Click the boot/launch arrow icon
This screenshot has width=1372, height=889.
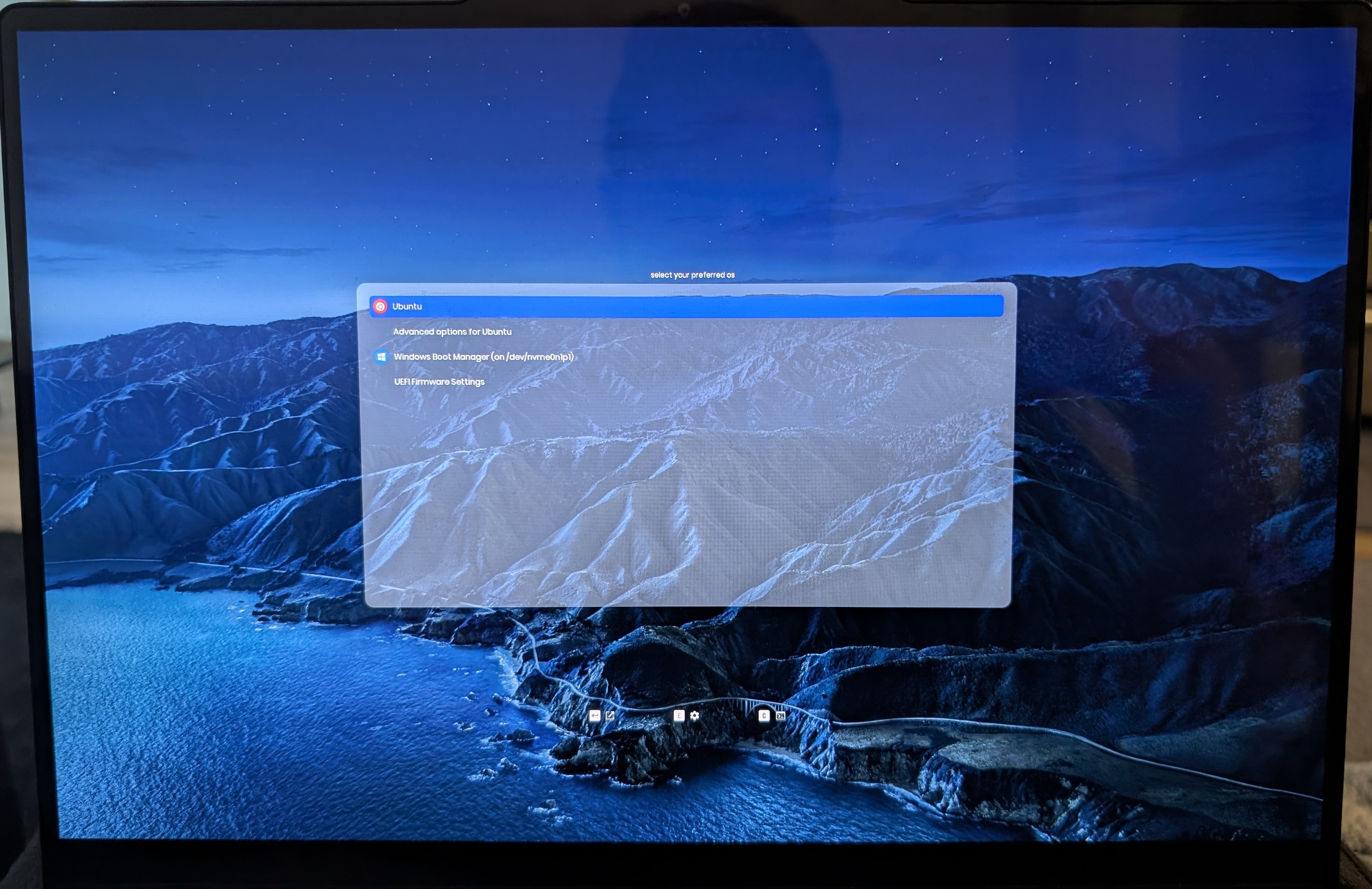point(610,715)
